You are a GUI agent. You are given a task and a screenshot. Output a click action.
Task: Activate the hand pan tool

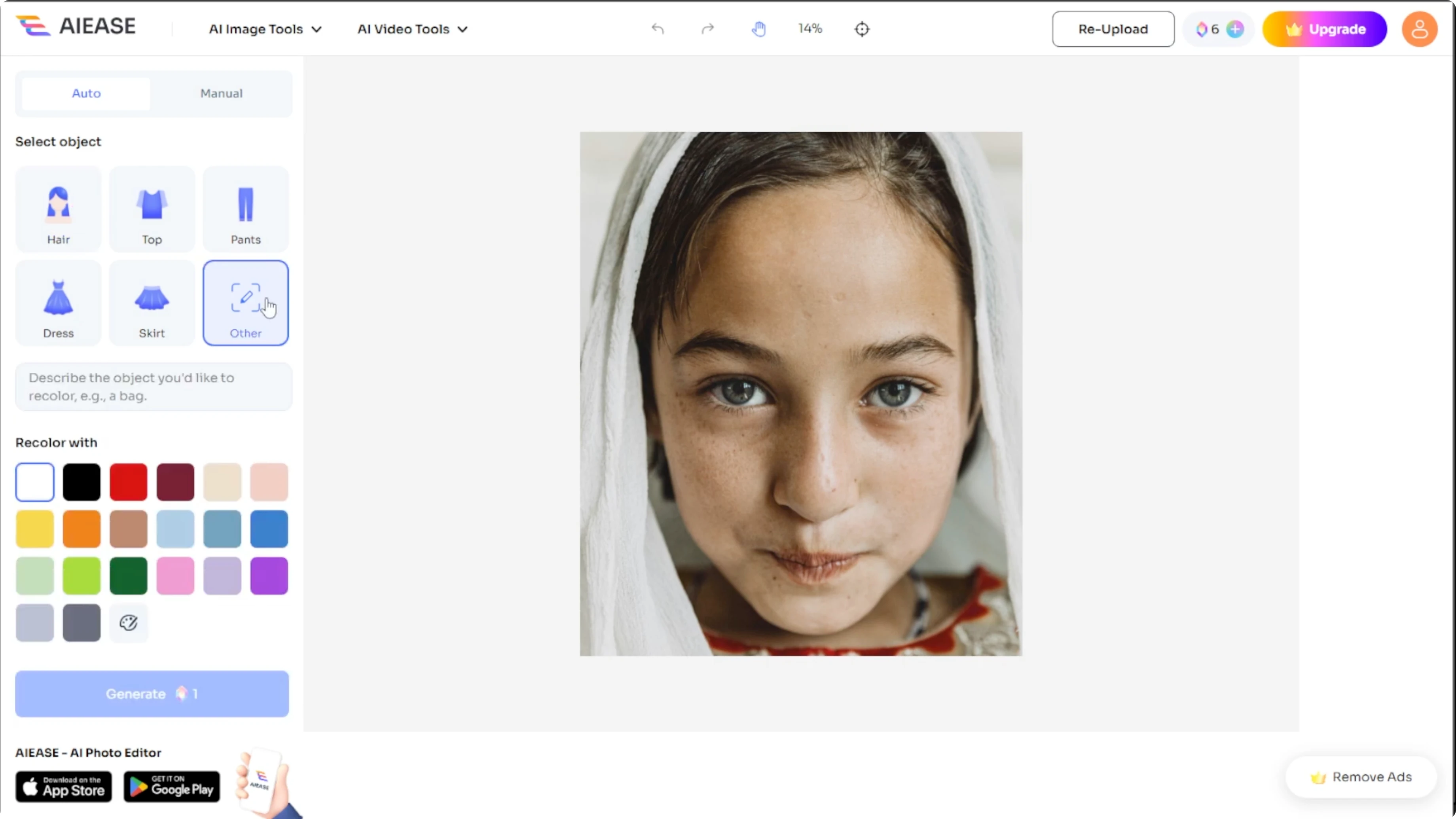(x=758, y=29)
